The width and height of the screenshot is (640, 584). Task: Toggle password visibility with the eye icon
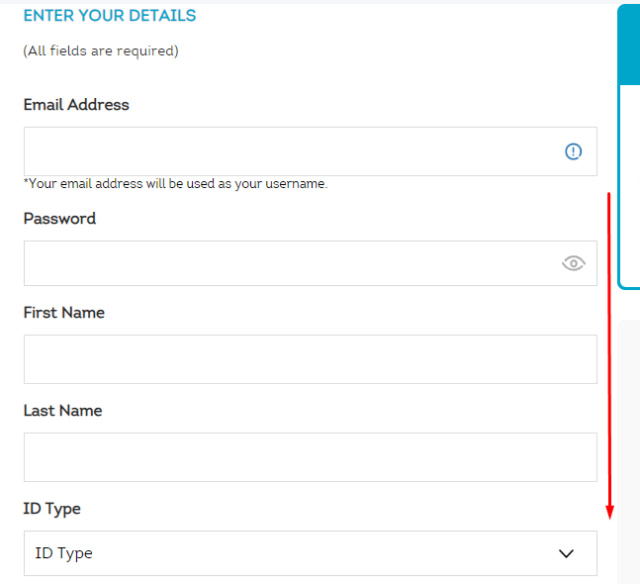click(x=573, y=263)
